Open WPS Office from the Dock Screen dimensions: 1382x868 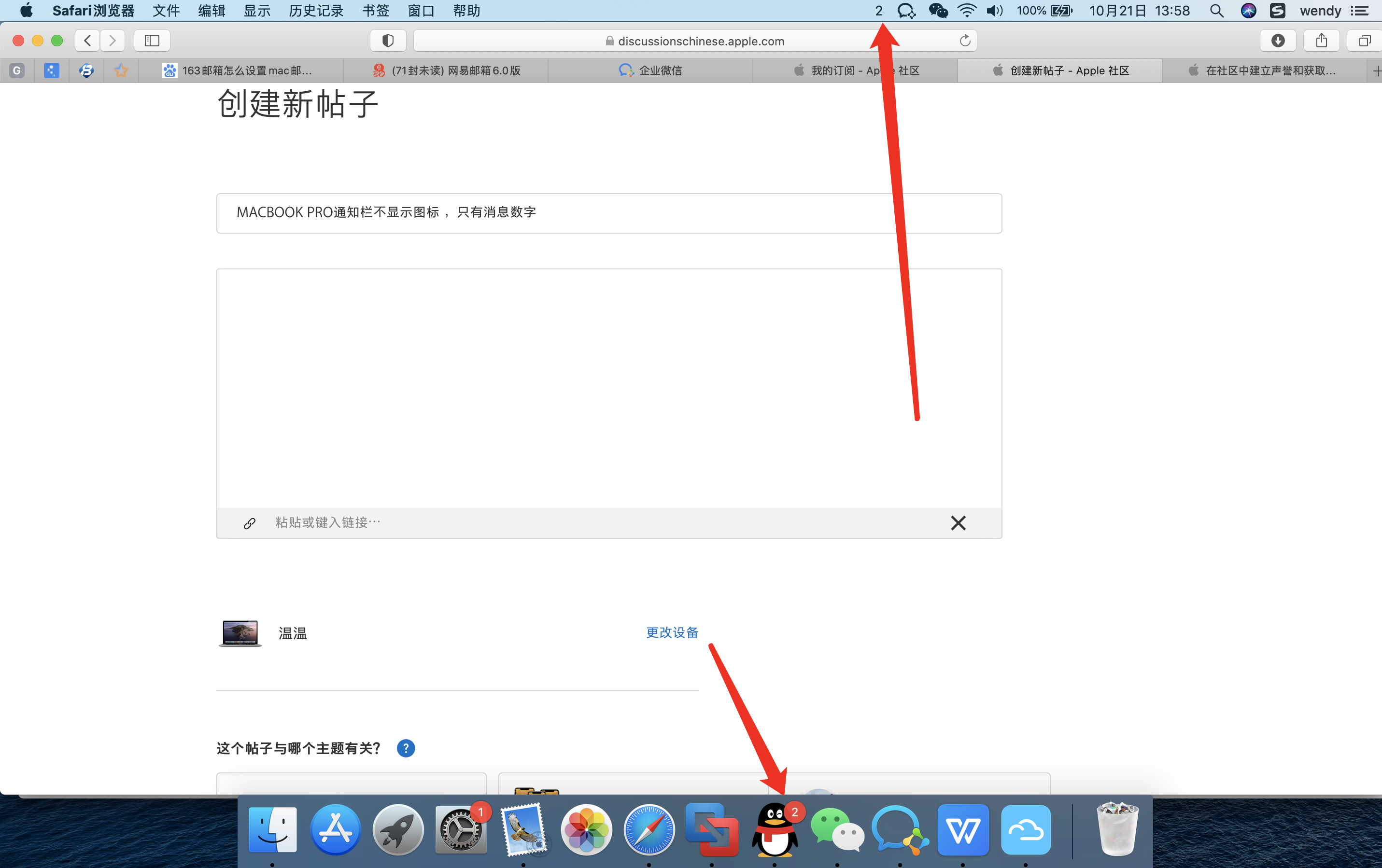962,830
